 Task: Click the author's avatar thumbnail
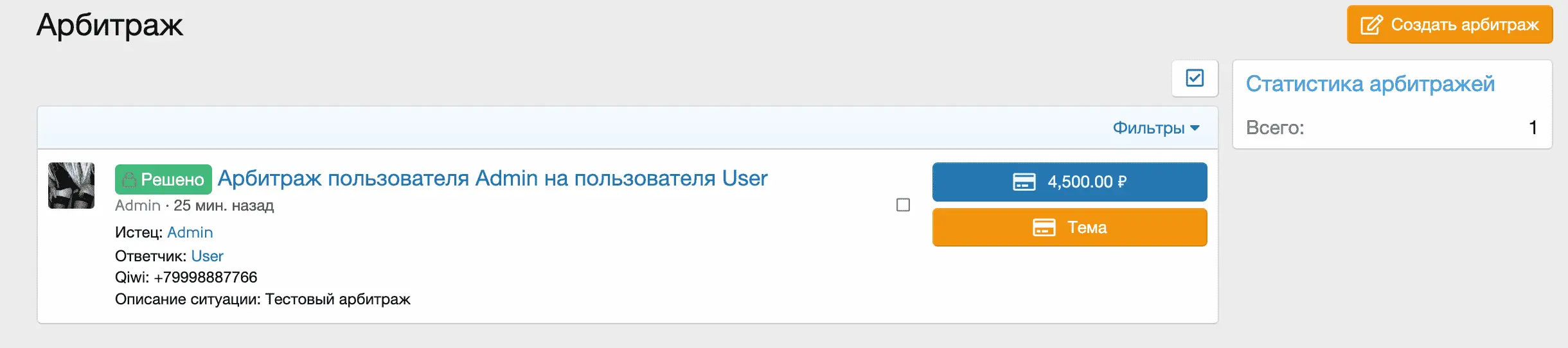pyautogui.click(x=71, y=186)
